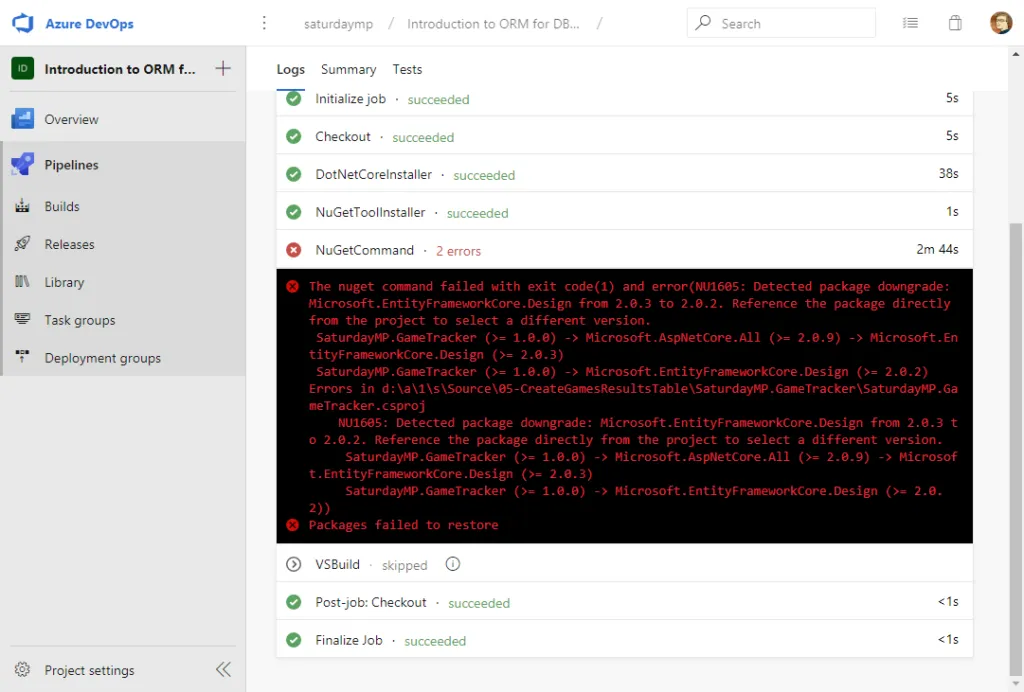Click NuGetCommand red error icon
1024x692 pixels.
point(294,250)
